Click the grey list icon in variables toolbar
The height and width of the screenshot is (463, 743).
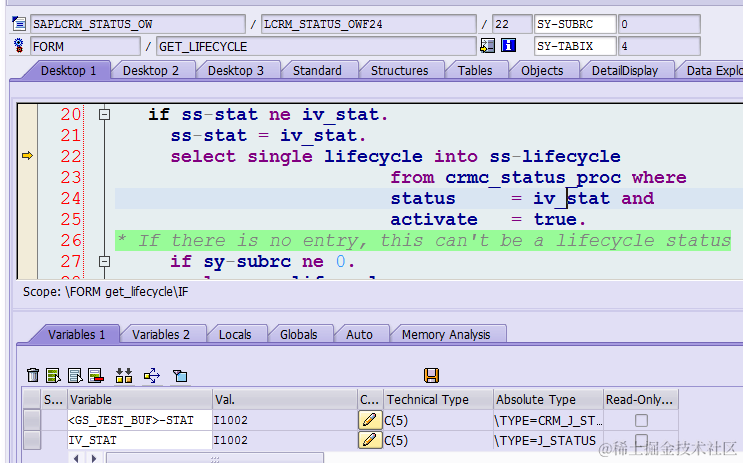[75, 375]
